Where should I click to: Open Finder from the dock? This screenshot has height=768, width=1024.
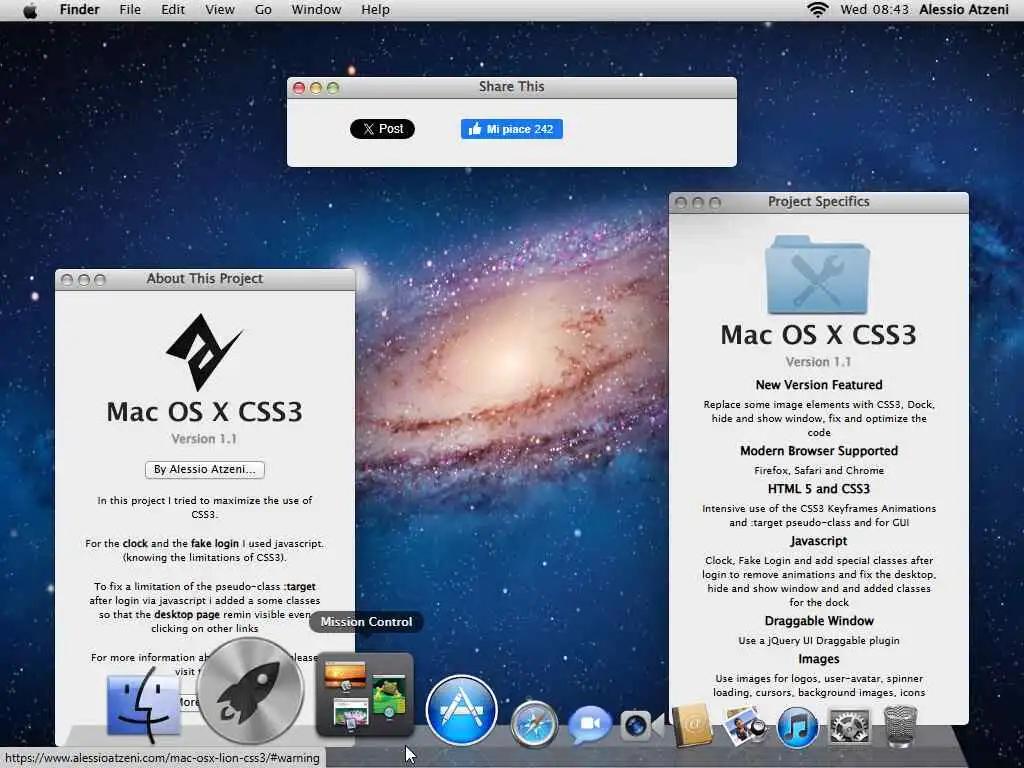click(143, 706)
